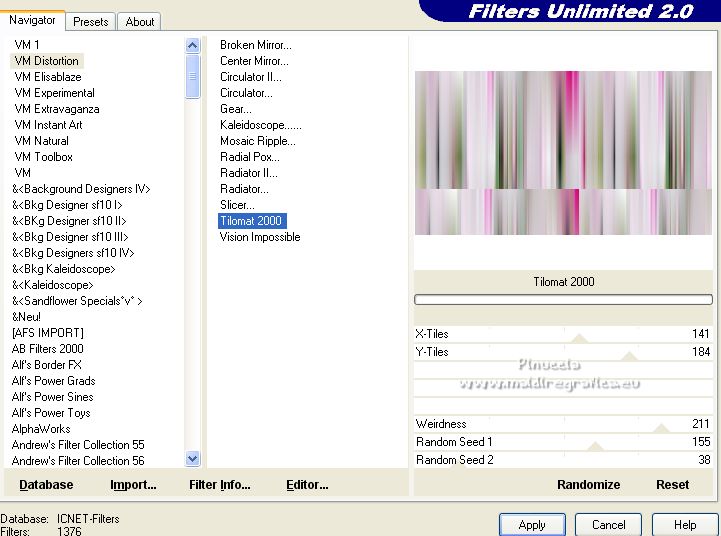Choose &<Sandflower Specials°v° > category

[77, 301]
